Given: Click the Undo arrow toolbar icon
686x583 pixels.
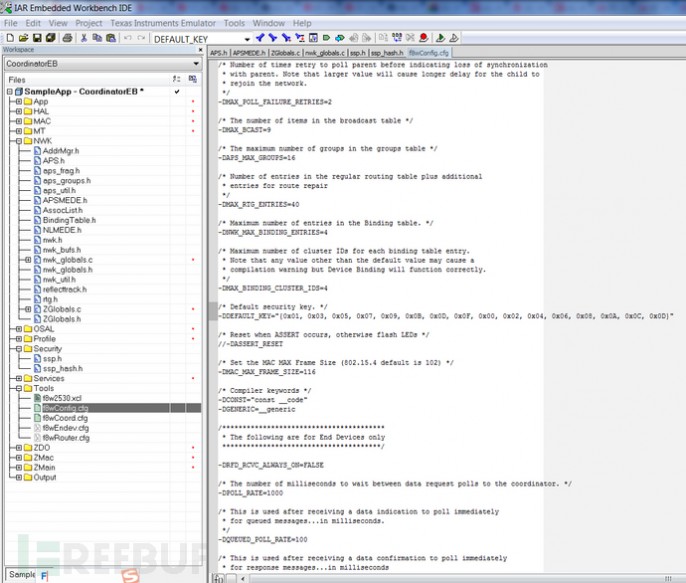Looking at the screenshot, I should point(126,38).
